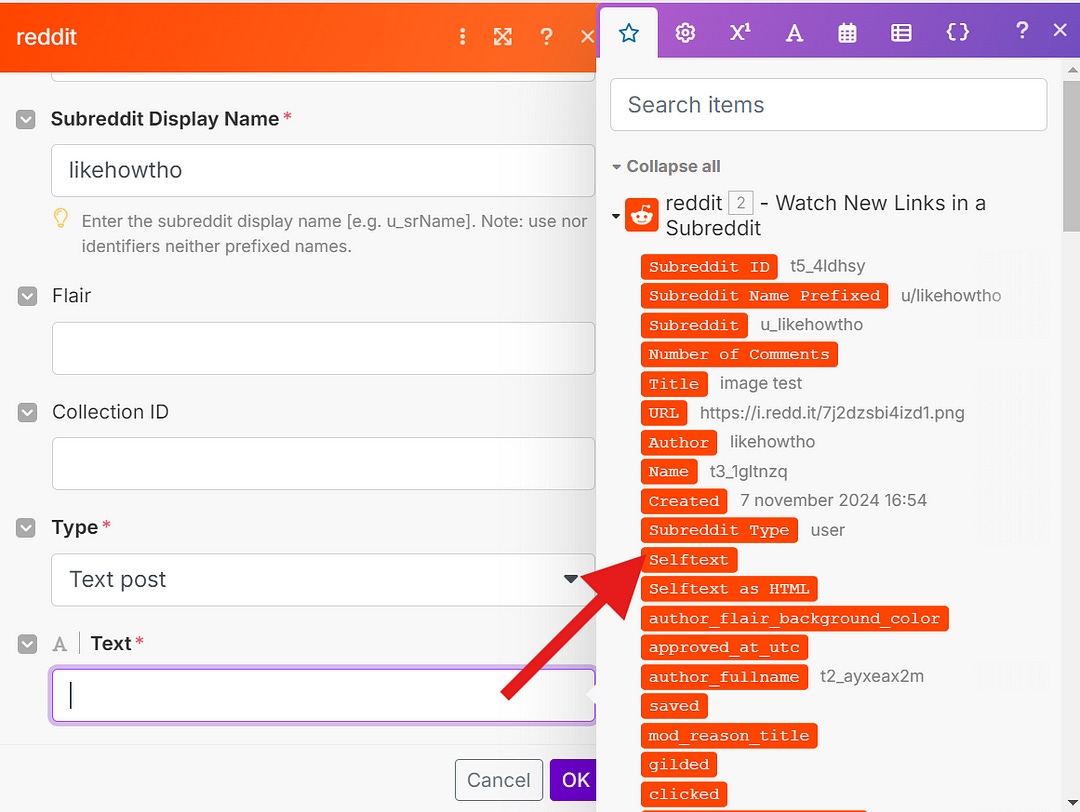The width and height of the screenshot is (1080, 812).
Task: Insert the author_fullname variable
Action: [724, 677]
